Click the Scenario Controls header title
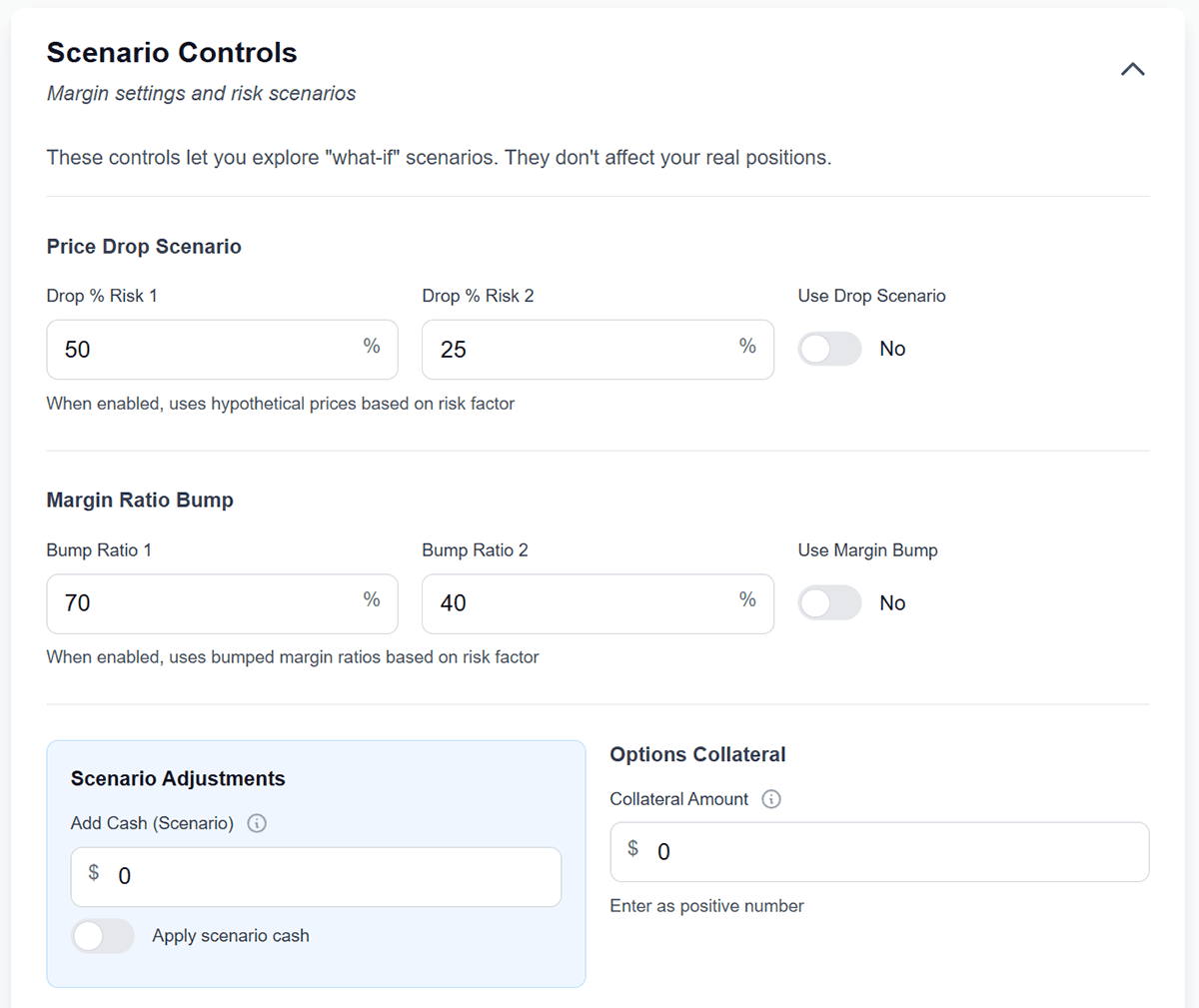Viewport: 1199px width, 1008px height. pyautogui.click(x=172, y=53)
